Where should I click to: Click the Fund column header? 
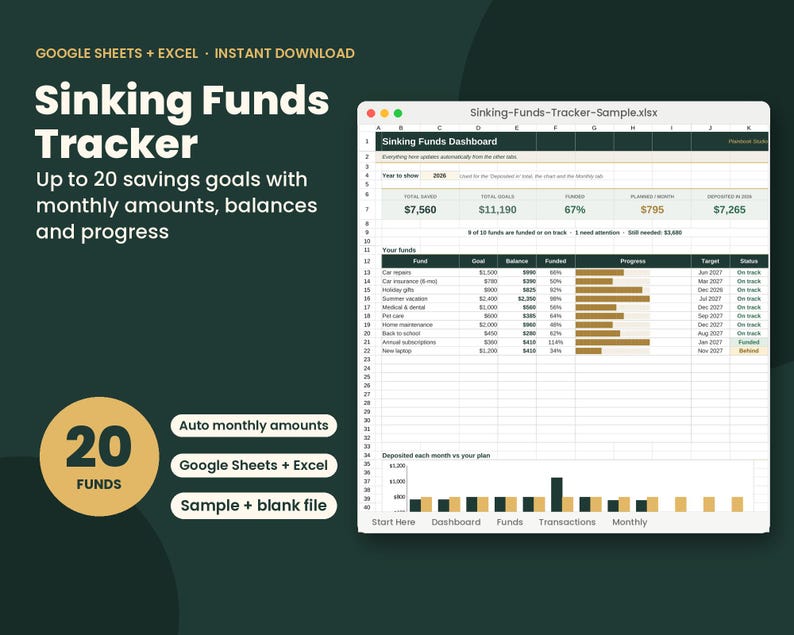[420, 261]
